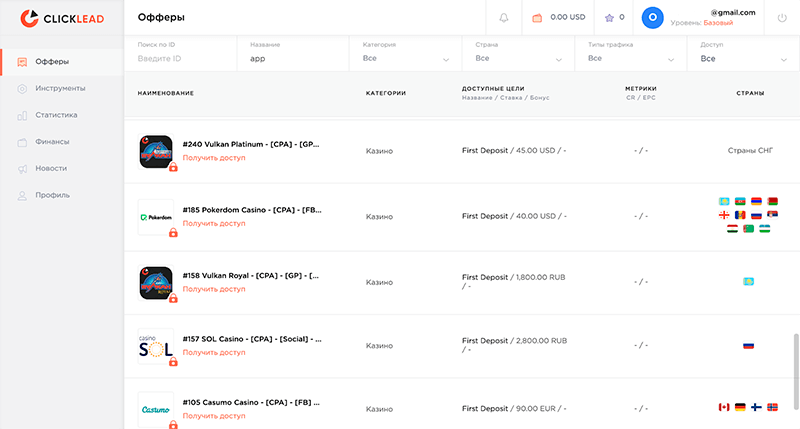Viewport: 800px width, 429px height.
Task: Click Получить доступ for SOL Casino
Action: pyautogui.click(x=214, y=352)
